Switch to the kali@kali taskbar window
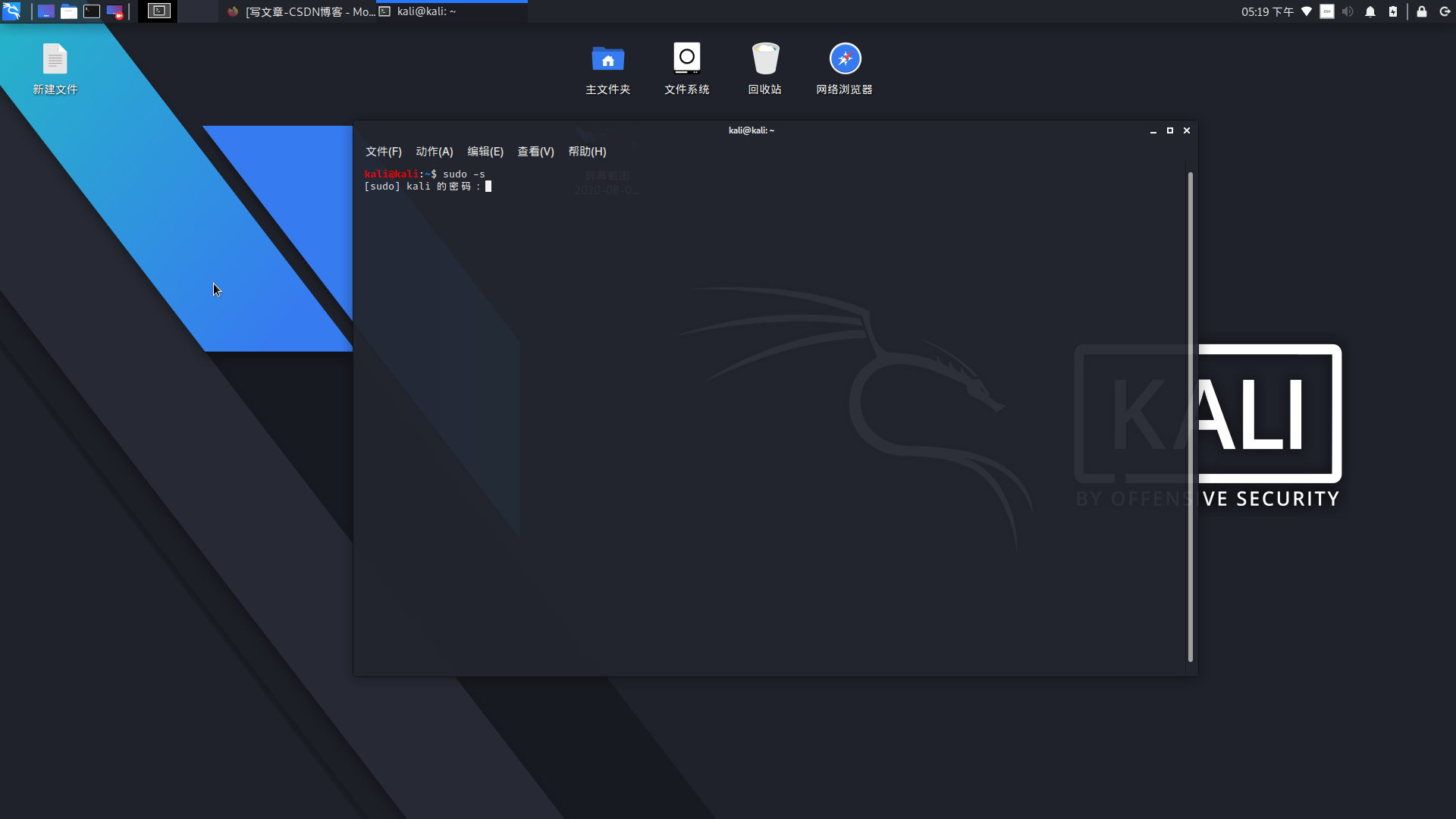The image size is (1456, 819). tap(452, 11)
